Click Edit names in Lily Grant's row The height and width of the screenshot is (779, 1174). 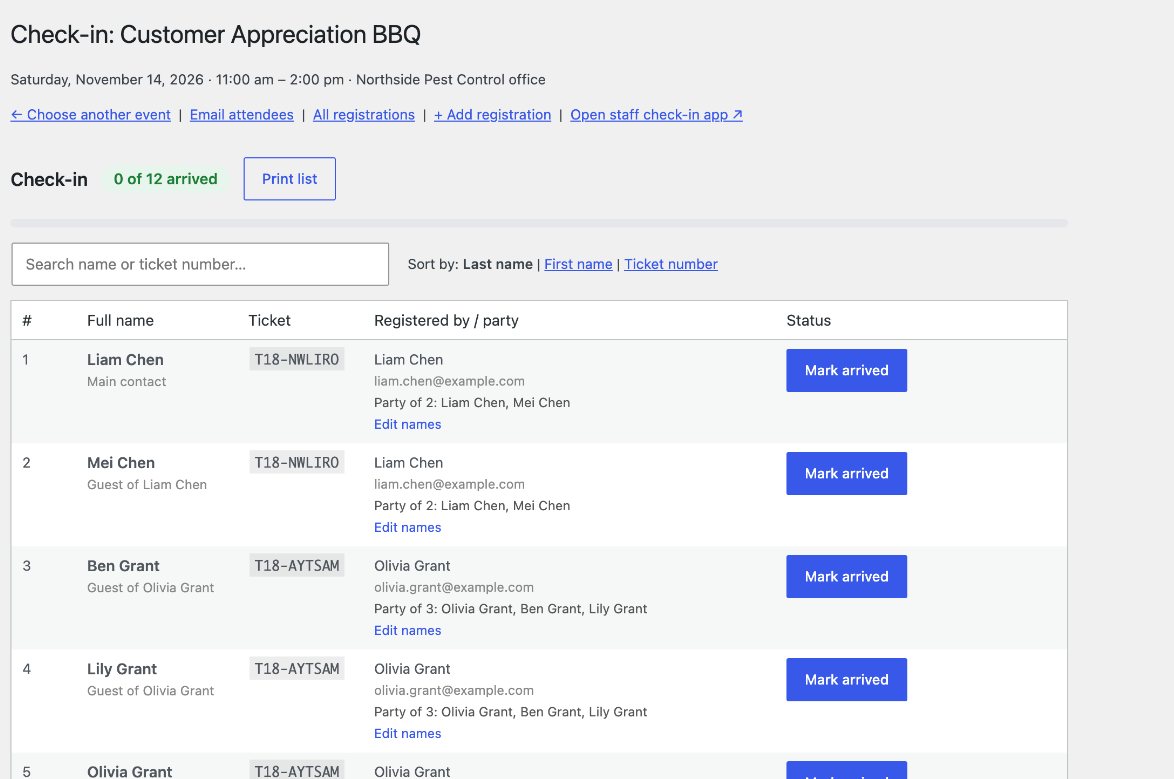click(407, 733)
